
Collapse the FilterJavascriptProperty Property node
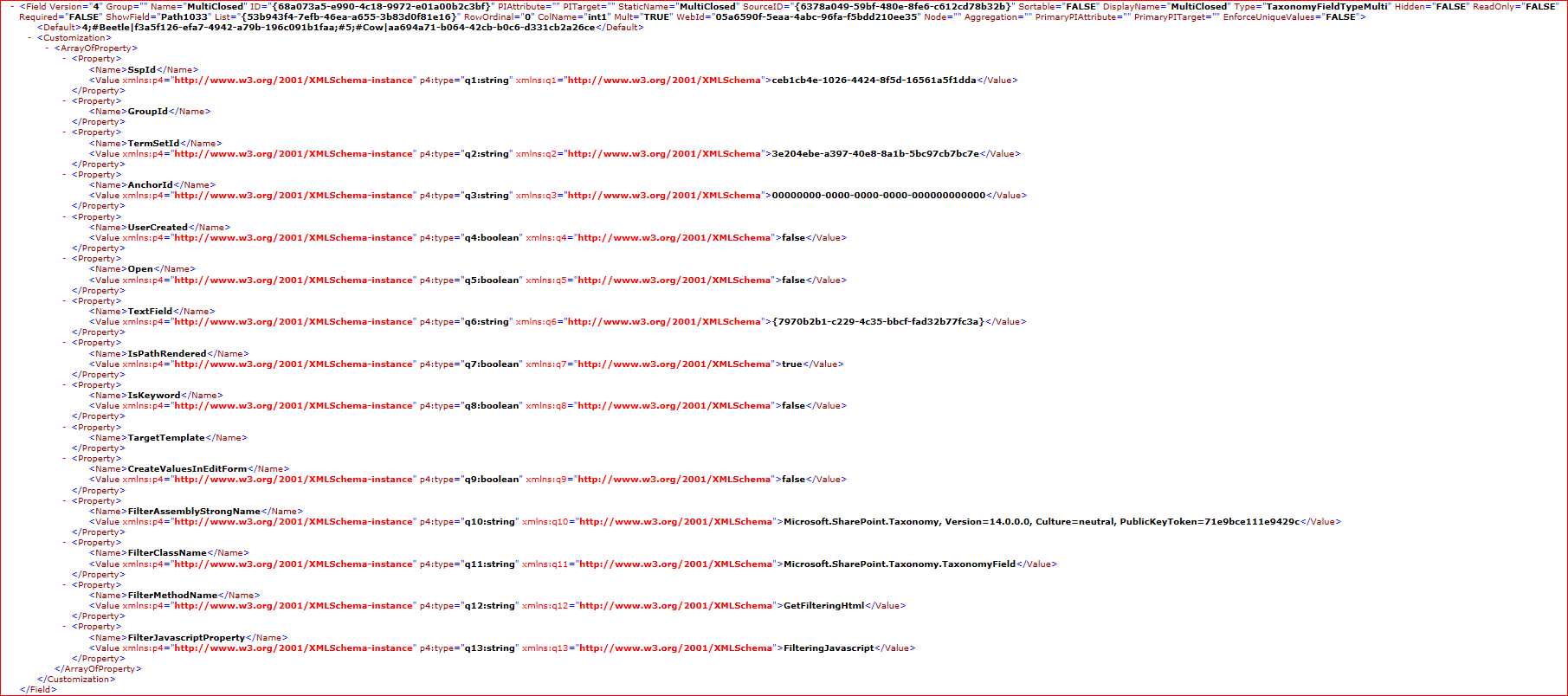65,627
